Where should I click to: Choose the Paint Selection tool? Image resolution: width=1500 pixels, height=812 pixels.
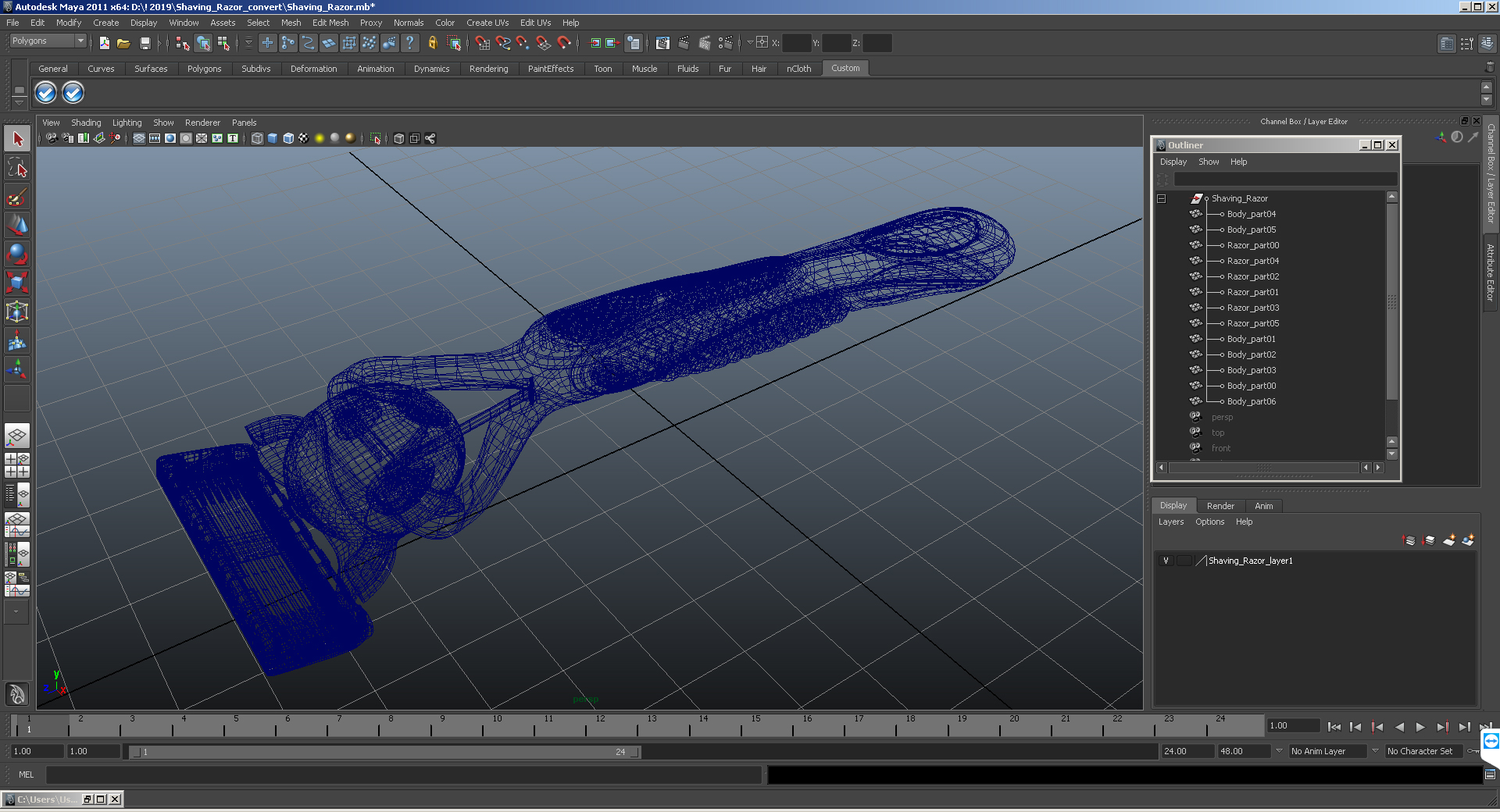click(x=17, y=196)
